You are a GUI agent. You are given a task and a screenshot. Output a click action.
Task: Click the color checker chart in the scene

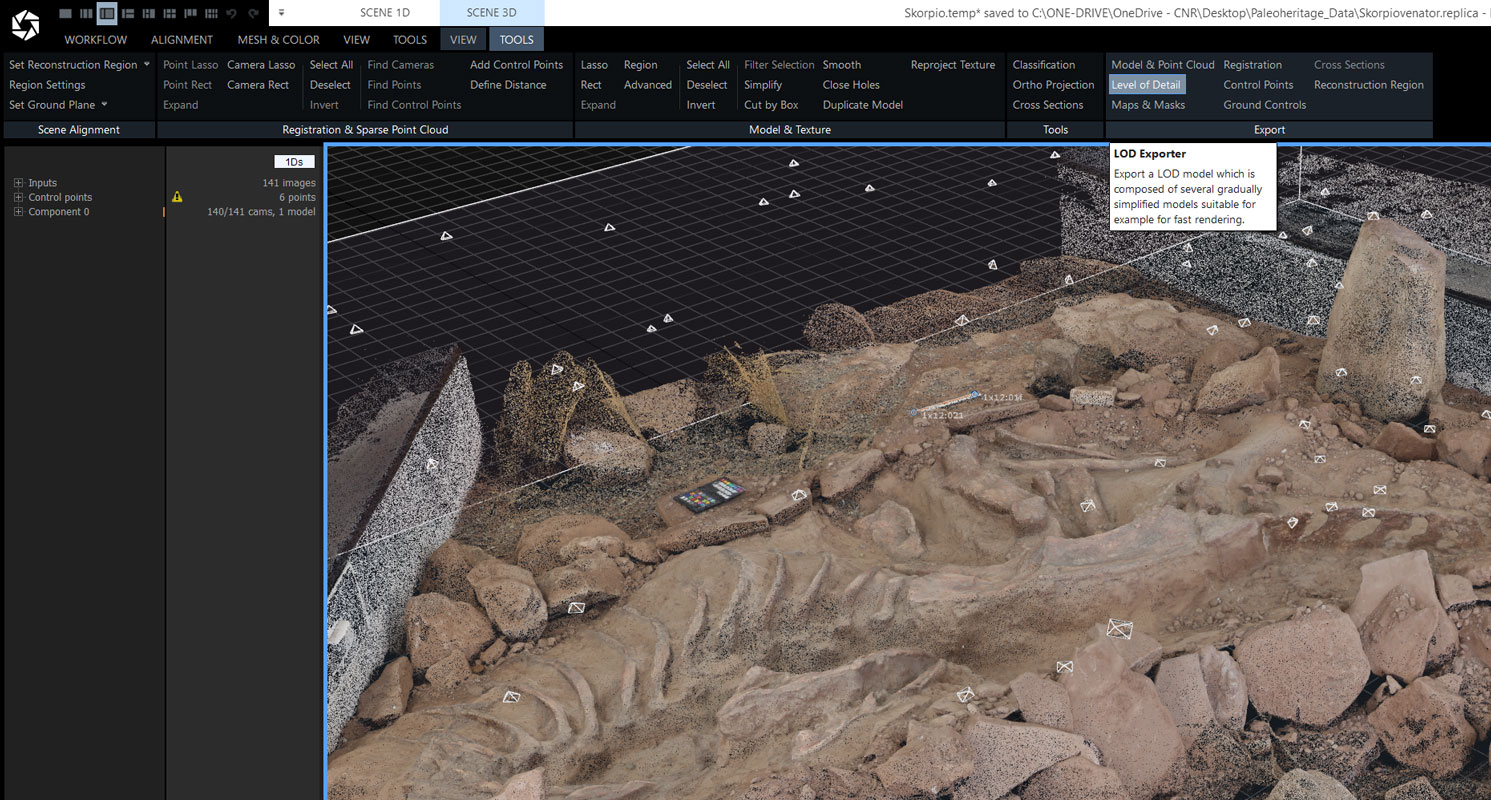tap(709, 496)
